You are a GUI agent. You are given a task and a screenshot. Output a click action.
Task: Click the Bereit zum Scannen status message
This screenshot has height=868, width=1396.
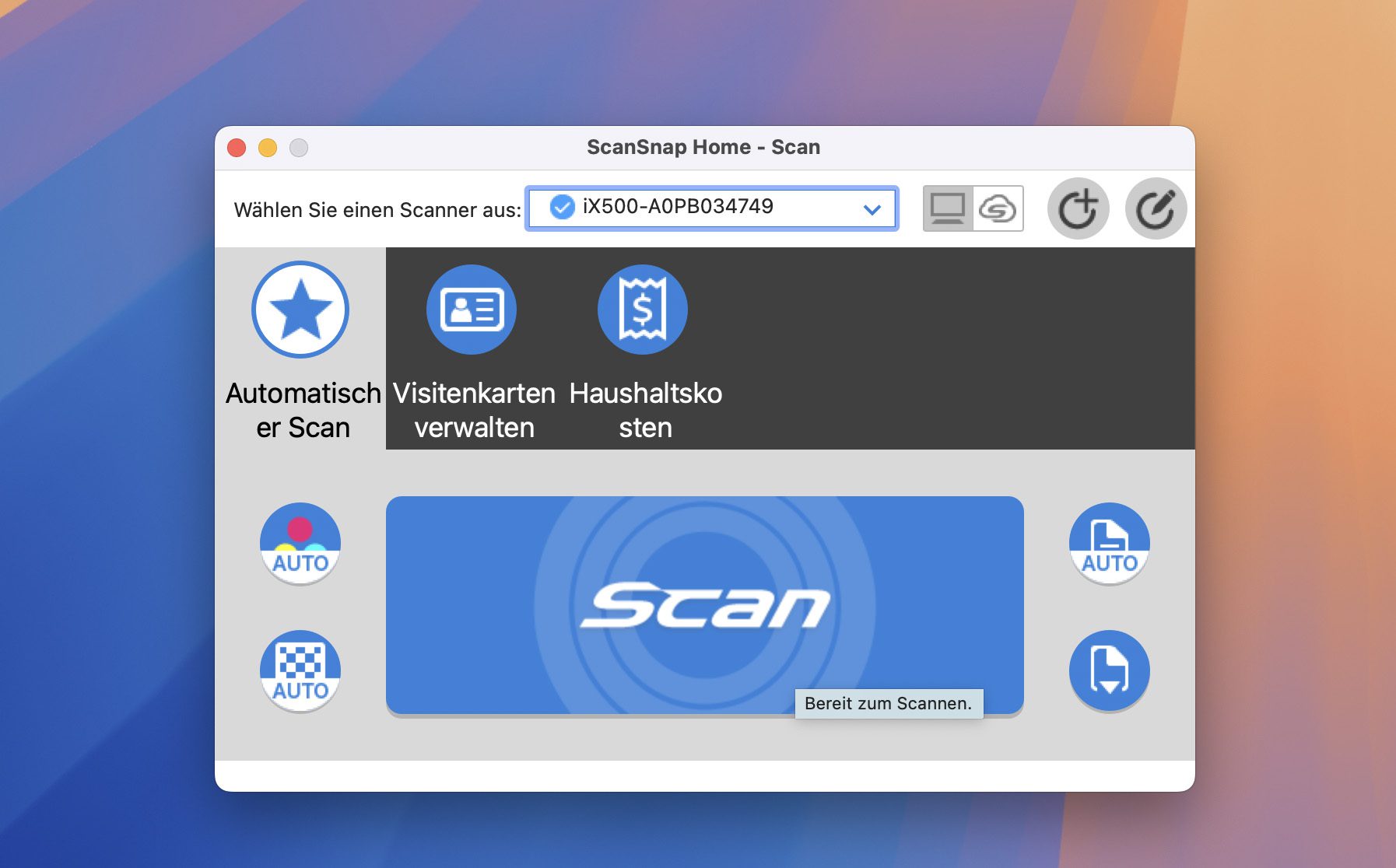point(887,703)
